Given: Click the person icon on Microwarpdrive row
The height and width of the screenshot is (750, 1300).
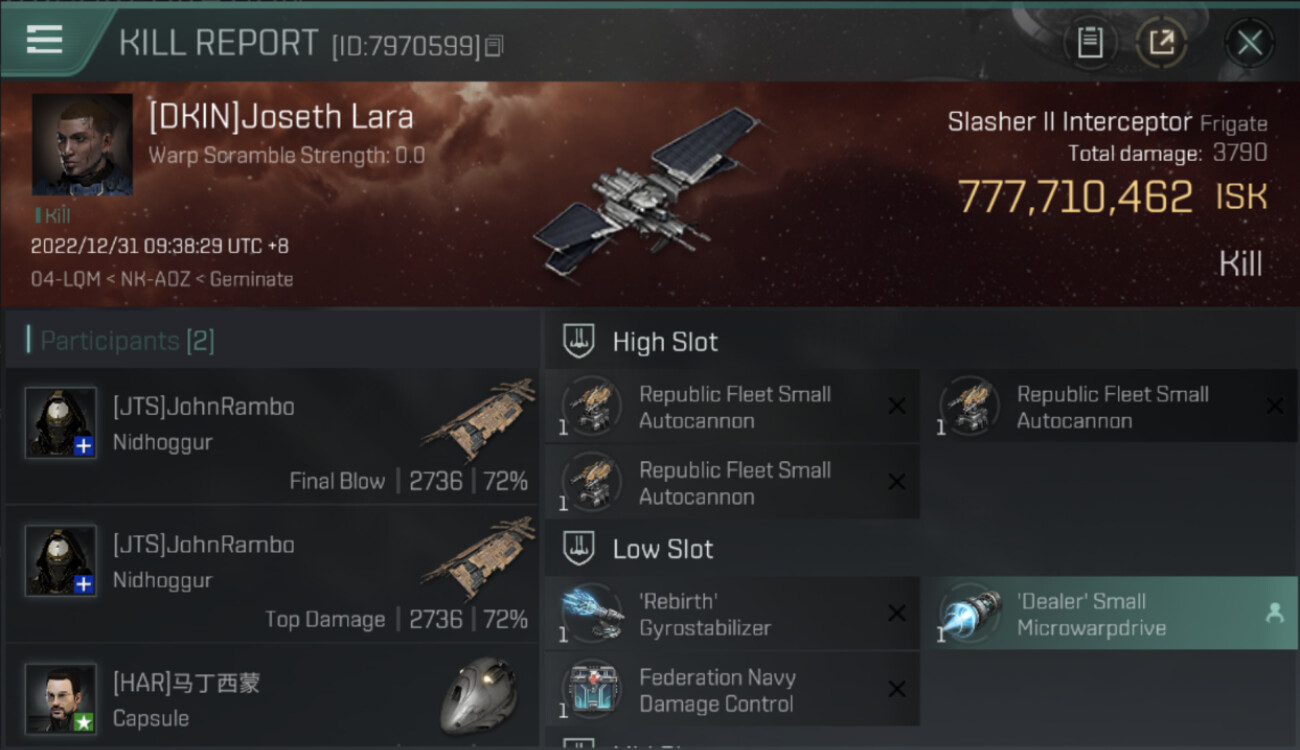Looking at the screenshot, I should (1274, 614).
